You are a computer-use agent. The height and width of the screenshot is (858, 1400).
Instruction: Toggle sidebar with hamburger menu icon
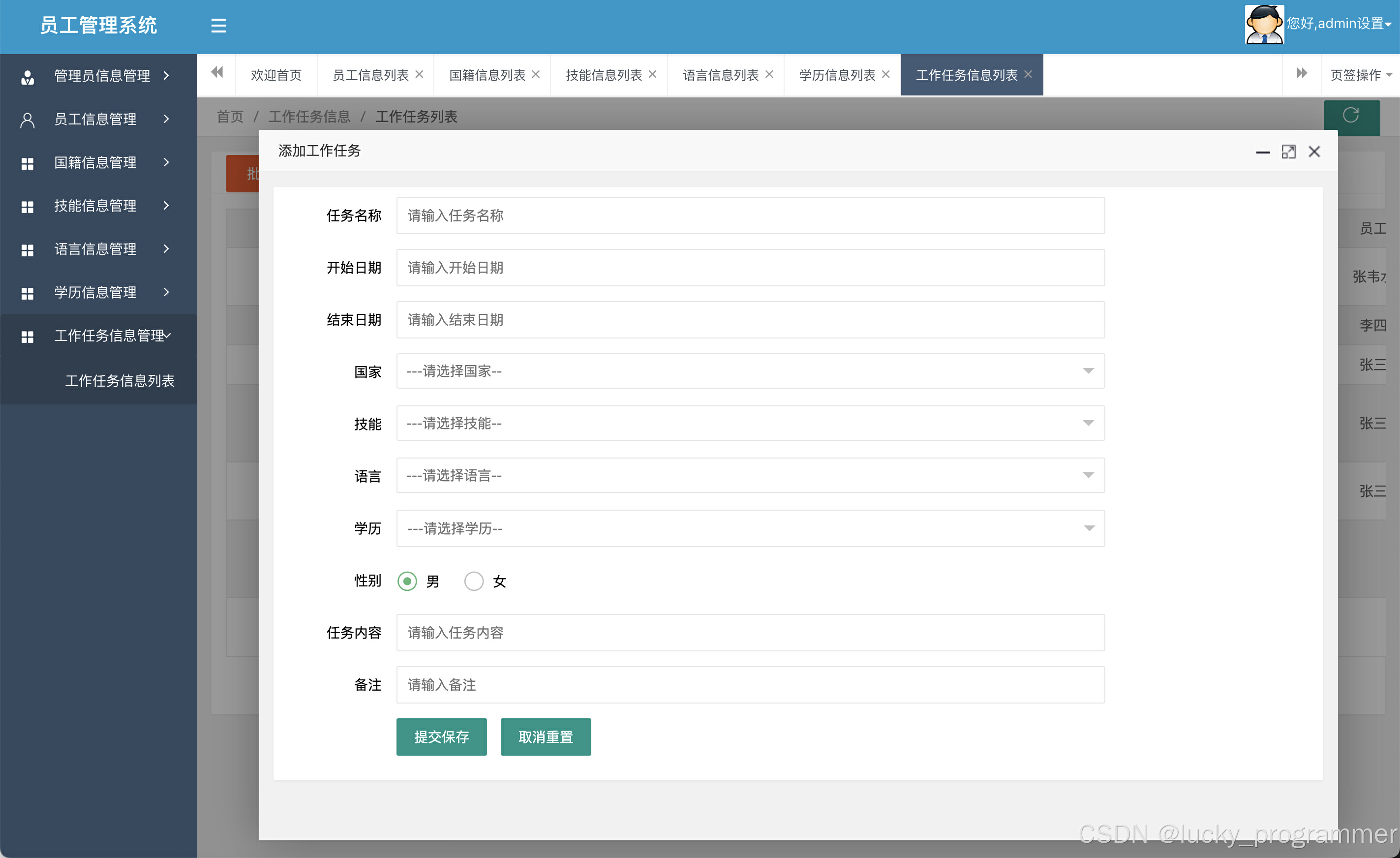pyautogui.click(x=219, y=26)
